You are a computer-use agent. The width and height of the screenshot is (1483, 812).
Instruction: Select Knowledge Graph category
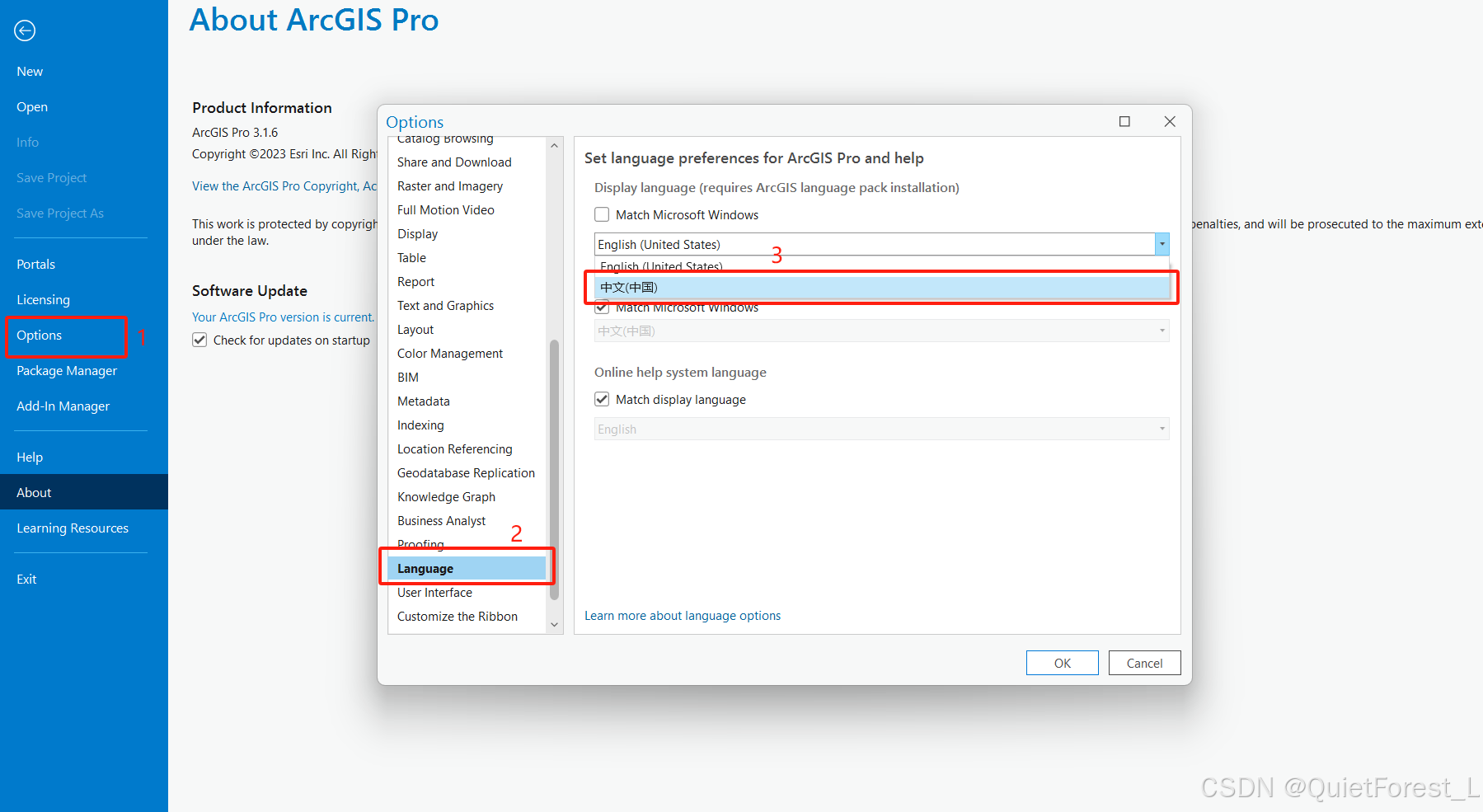coord(446,497)
